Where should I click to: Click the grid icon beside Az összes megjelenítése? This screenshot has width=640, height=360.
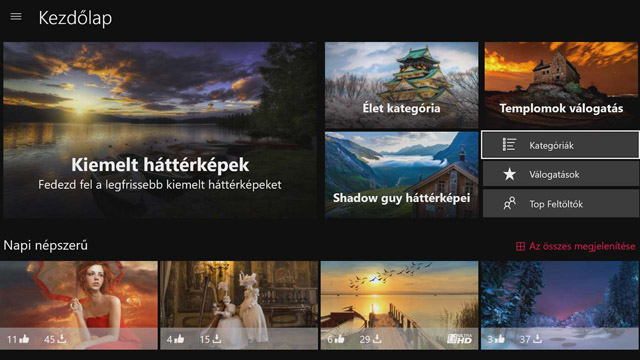click(x=520, y=246)
